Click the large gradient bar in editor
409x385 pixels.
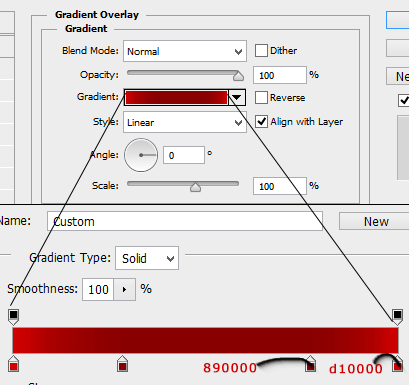205,340
